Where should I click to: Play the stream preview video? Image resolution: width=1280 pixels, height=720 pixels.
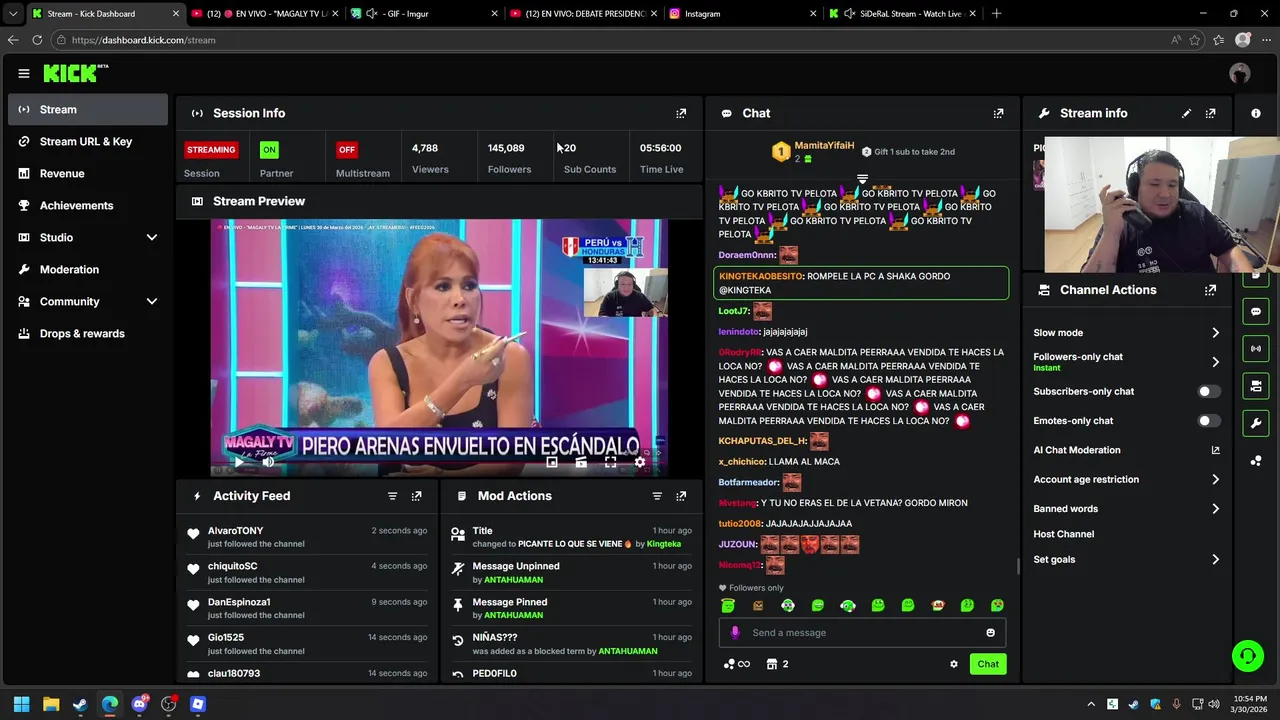238,462
